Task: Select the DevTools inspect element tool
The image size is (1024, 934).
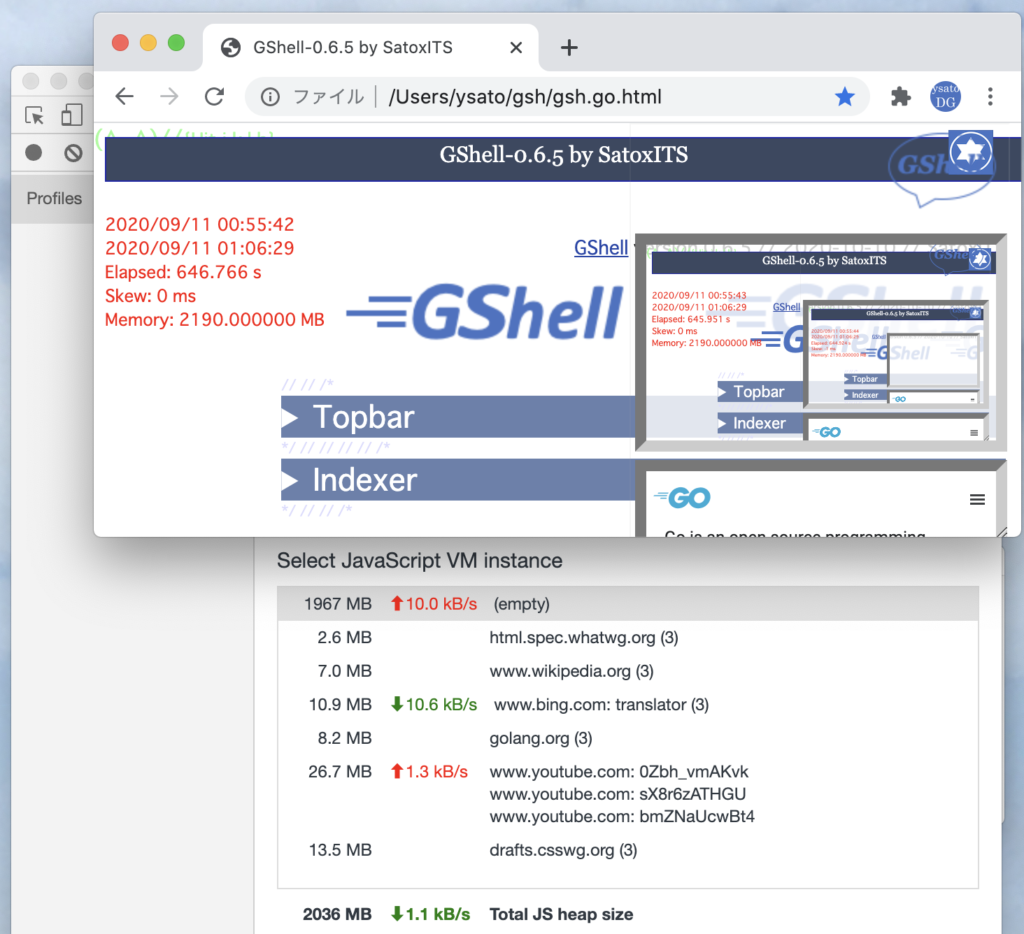Action: pyautogui.click(x=35, y=116)
